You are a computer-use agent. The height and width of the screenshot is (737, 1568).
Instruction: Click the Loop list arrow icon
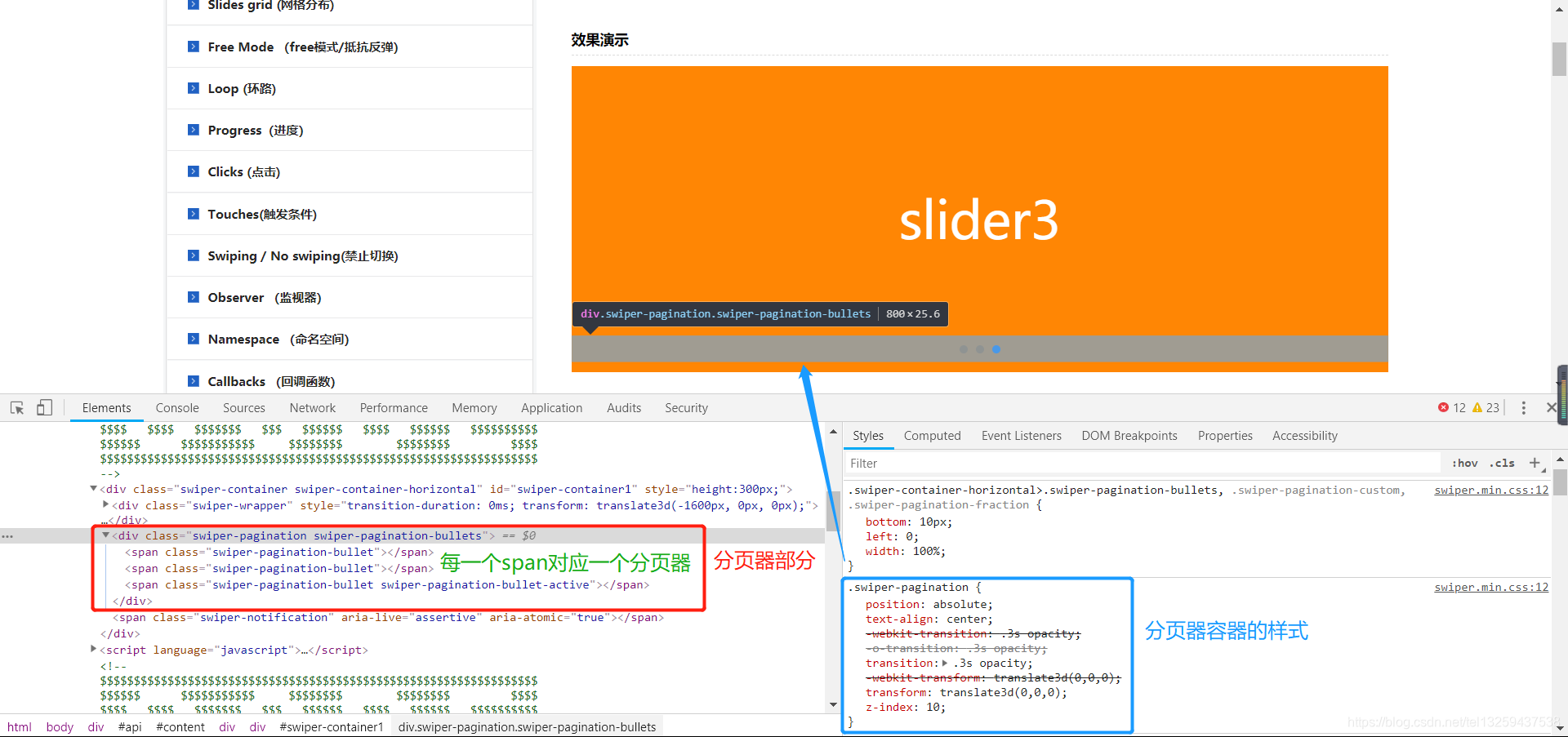pos(194,88)
